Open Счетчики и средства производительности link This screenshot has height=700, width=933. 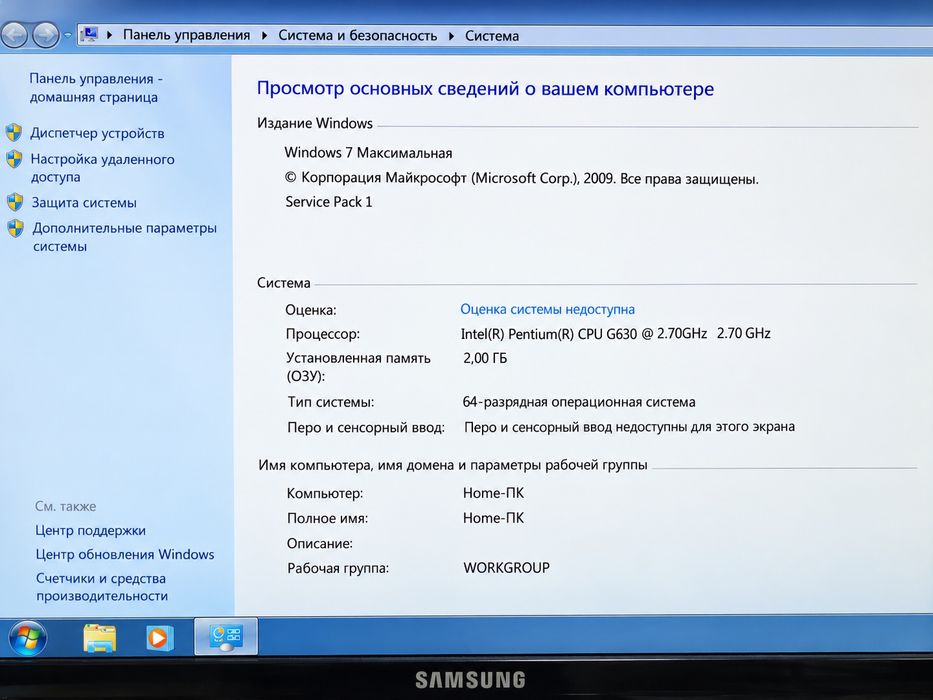click(x=102, y=587)
